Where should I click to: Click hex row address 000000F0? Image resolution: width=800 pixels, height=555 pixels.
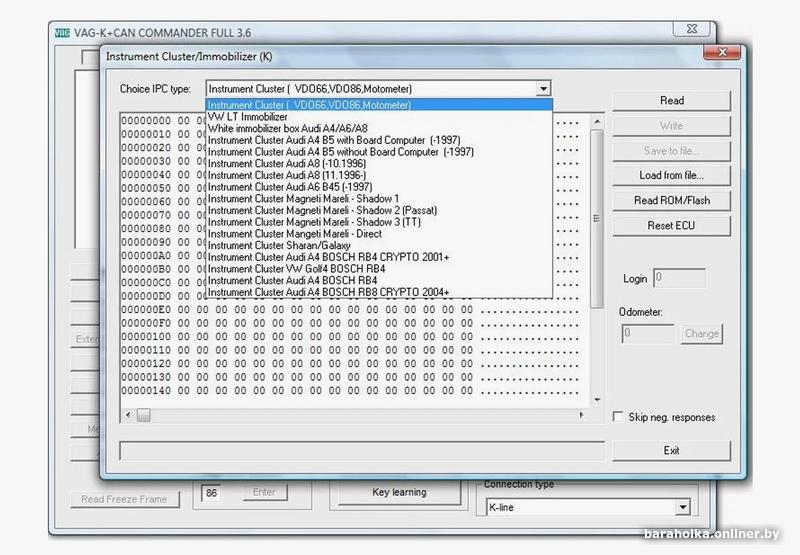(146, 323)
